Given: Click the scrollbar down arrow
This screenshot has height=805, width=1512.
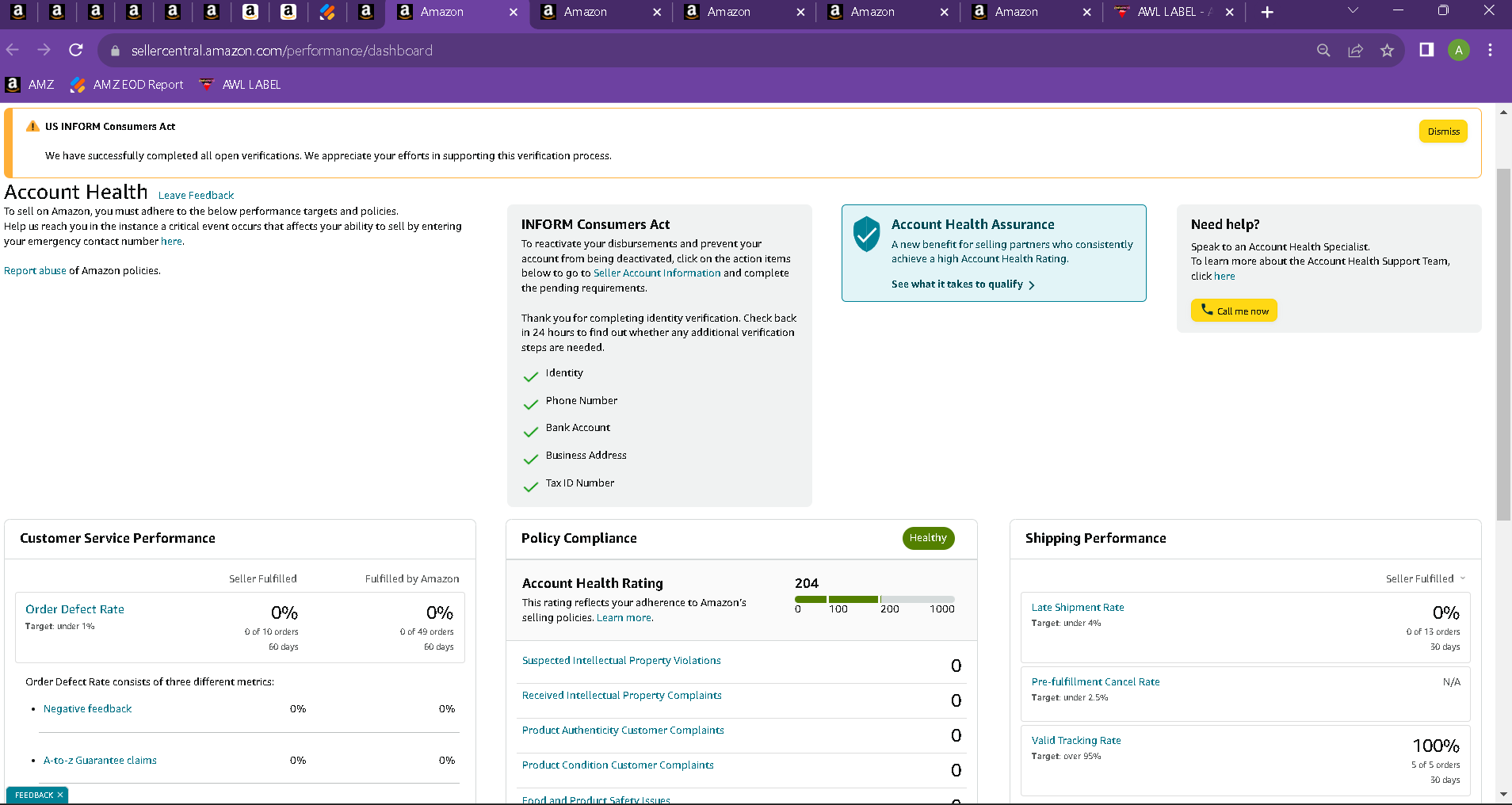Looking at the screenshot, I should pyautogui.click(x=1503, y=795).
